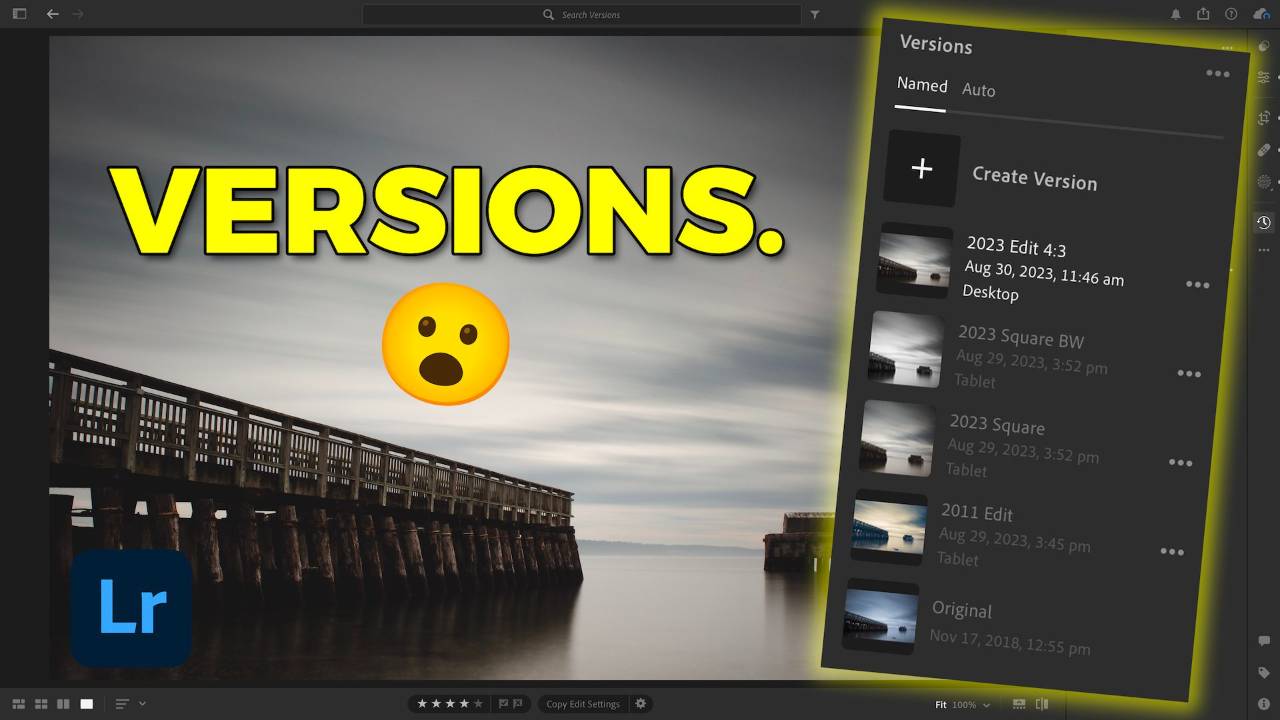Switch to the Auto tab in Versions
Viewport: 1280px width, 720px height.
pyautogui.click(x=978, y=90)
